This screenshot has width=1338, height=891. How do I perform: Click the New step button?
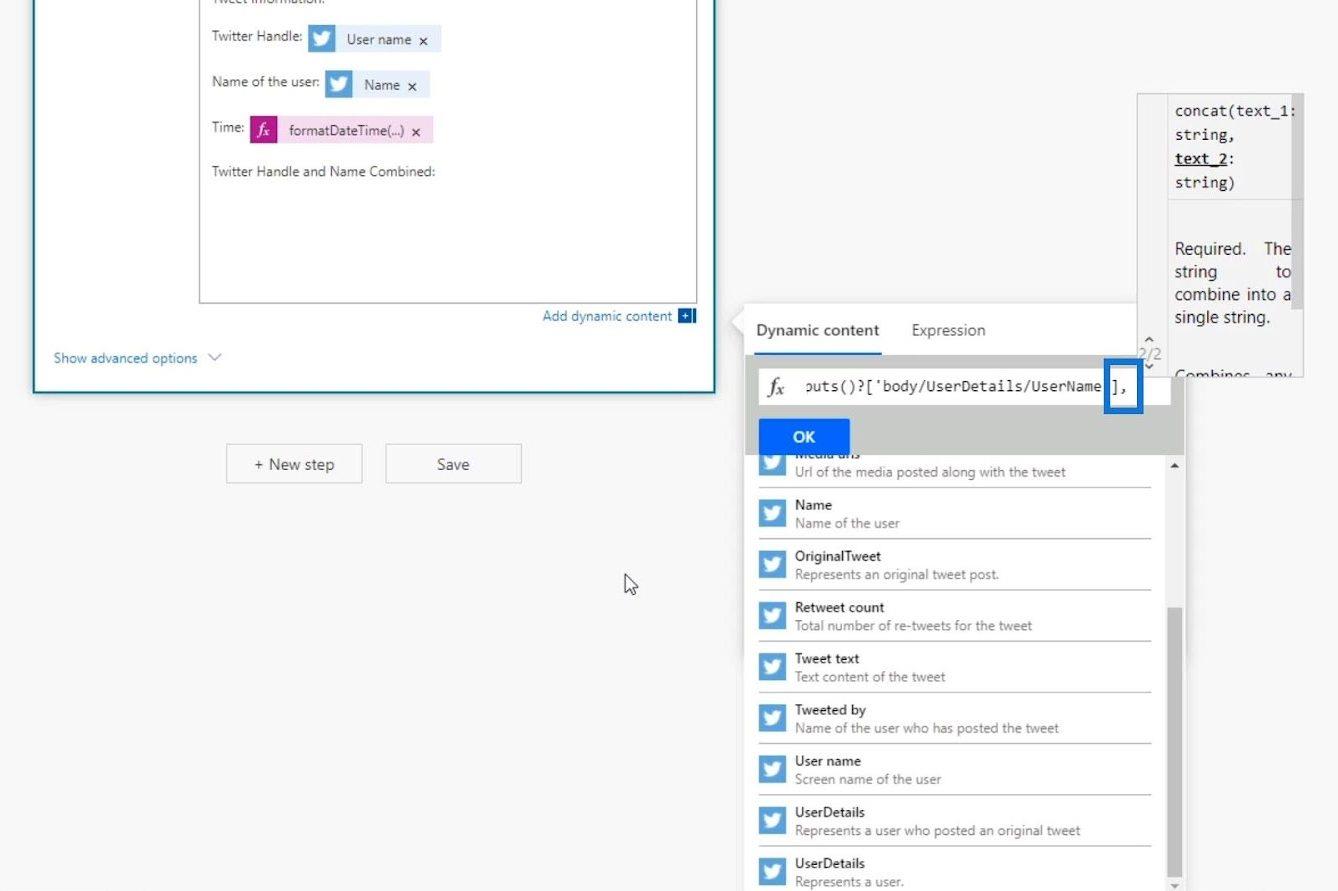pyautogui.click(x=294, y=464)
